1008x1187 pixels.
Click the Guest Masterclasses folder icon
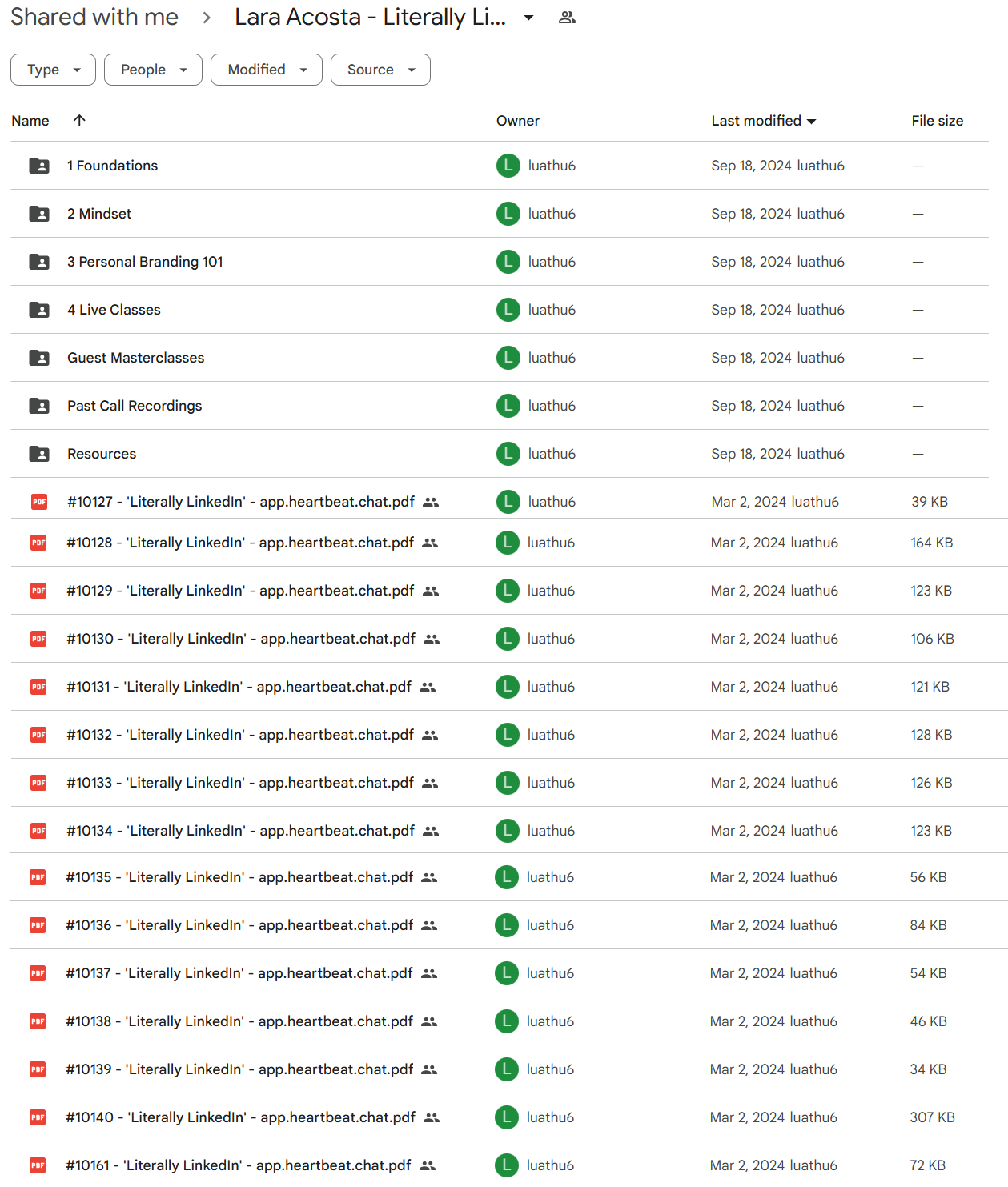point(39,358)
